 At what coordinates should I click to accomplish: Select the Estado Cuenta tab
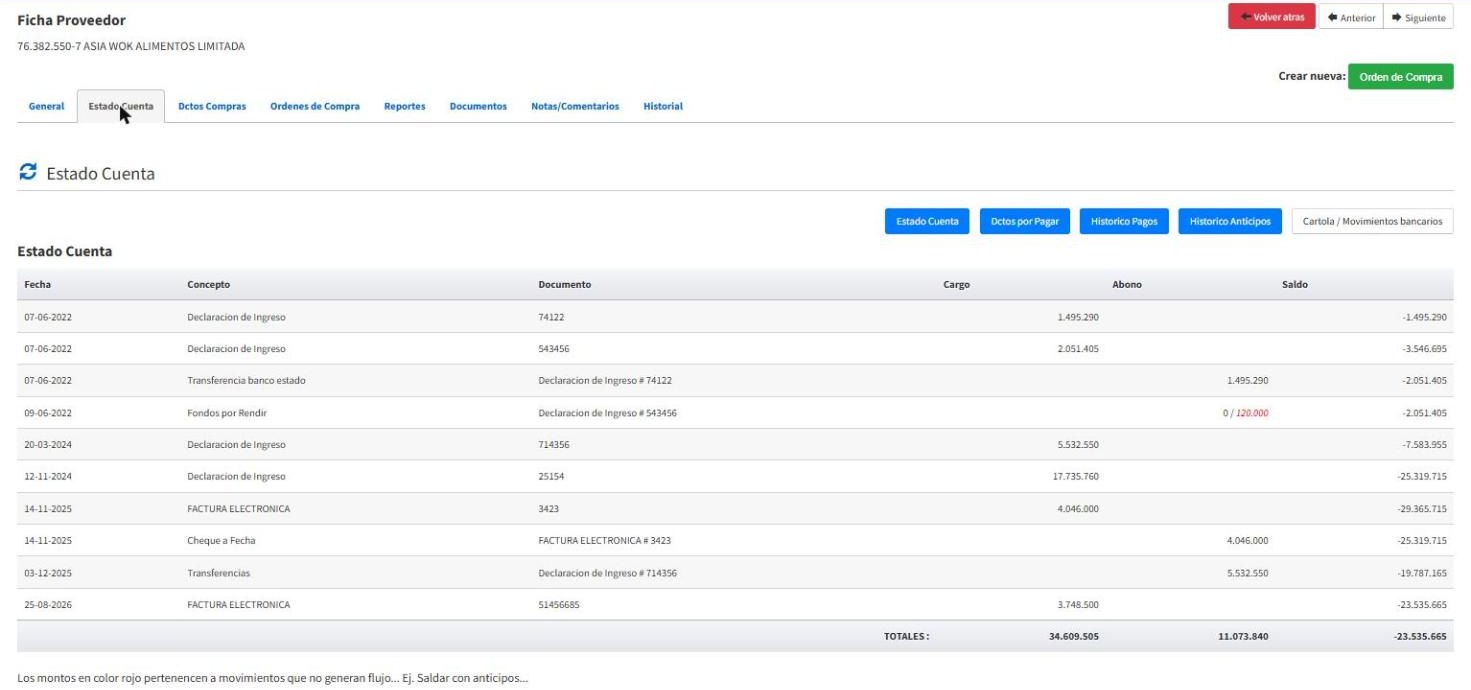point(121,106)
